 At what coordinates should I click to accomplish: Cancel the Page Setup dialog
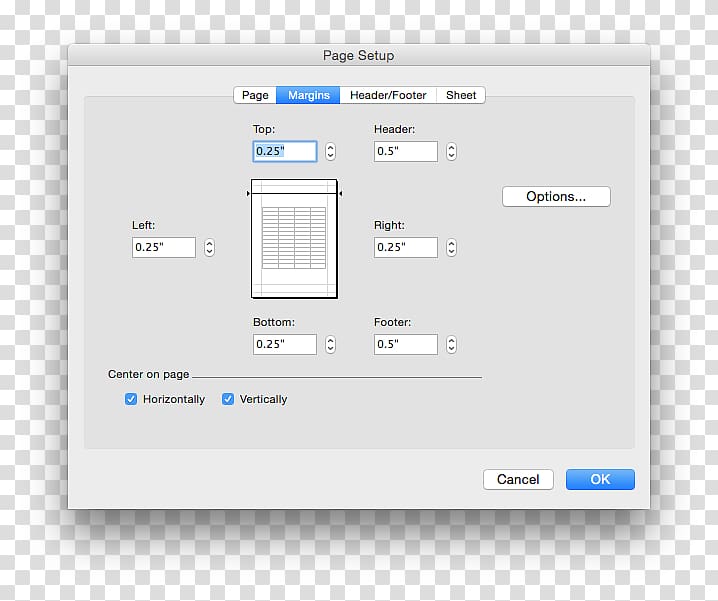[518, 479]
